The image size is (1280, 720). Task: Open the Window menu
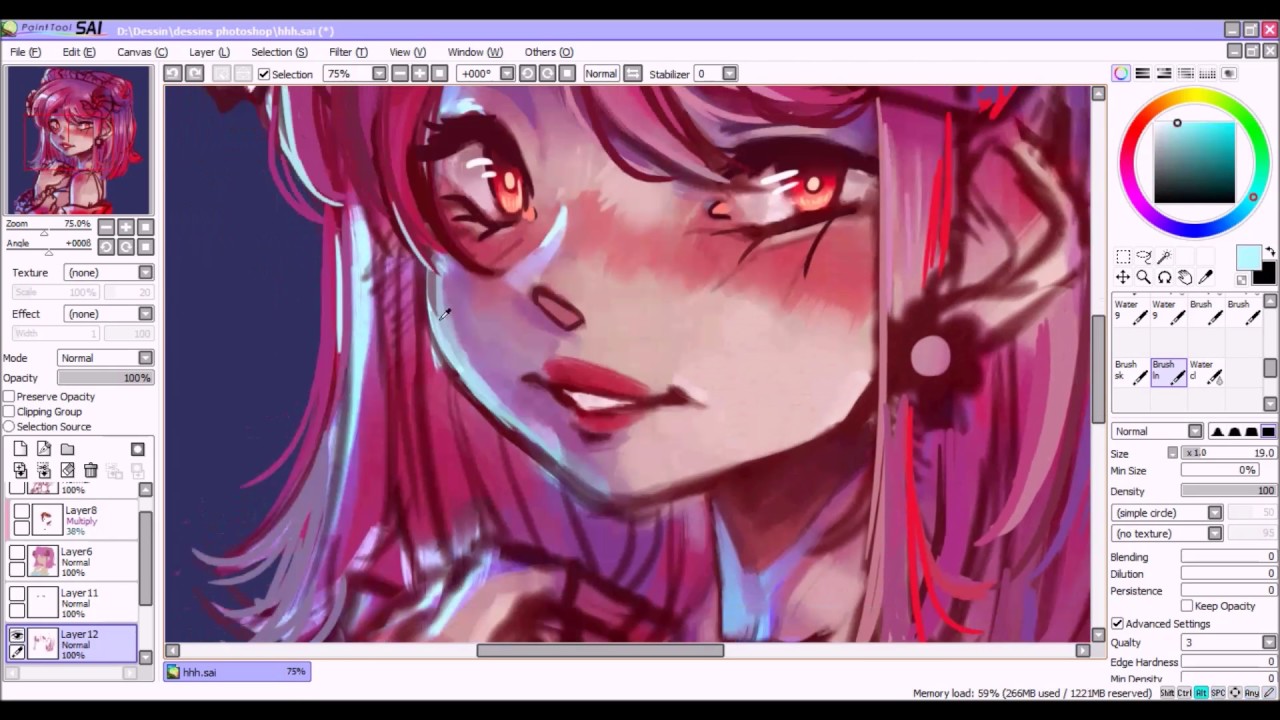pyautogui.click(x=475, y=52)
